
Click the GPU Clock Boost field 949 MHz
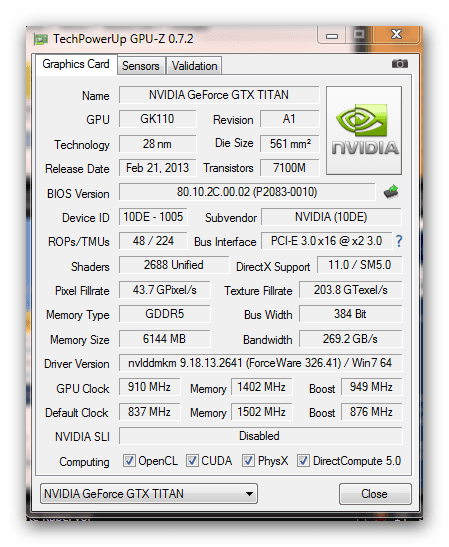click(x=371, y=387)
